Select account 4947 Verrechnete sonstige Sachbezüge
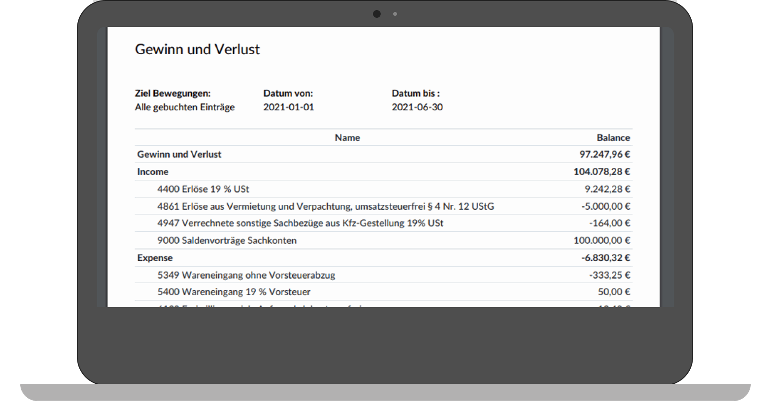The height and width of the screenshot is (402, 770). 300,223
